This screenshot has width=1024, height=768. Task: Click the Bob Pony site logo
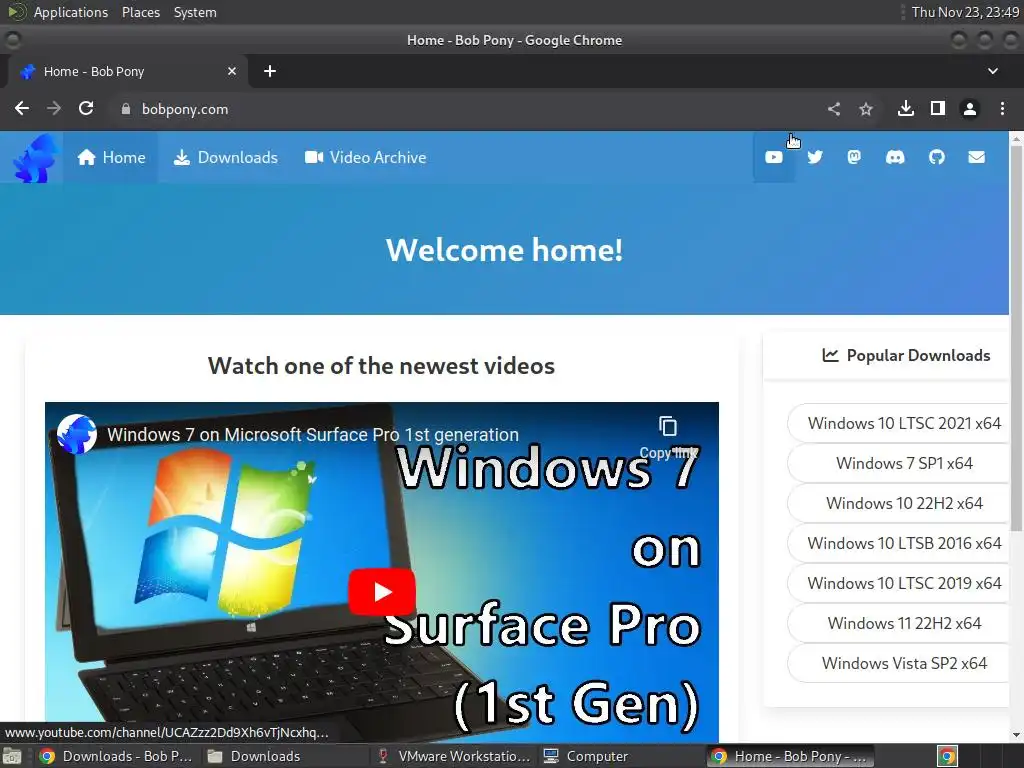(36, 158)
